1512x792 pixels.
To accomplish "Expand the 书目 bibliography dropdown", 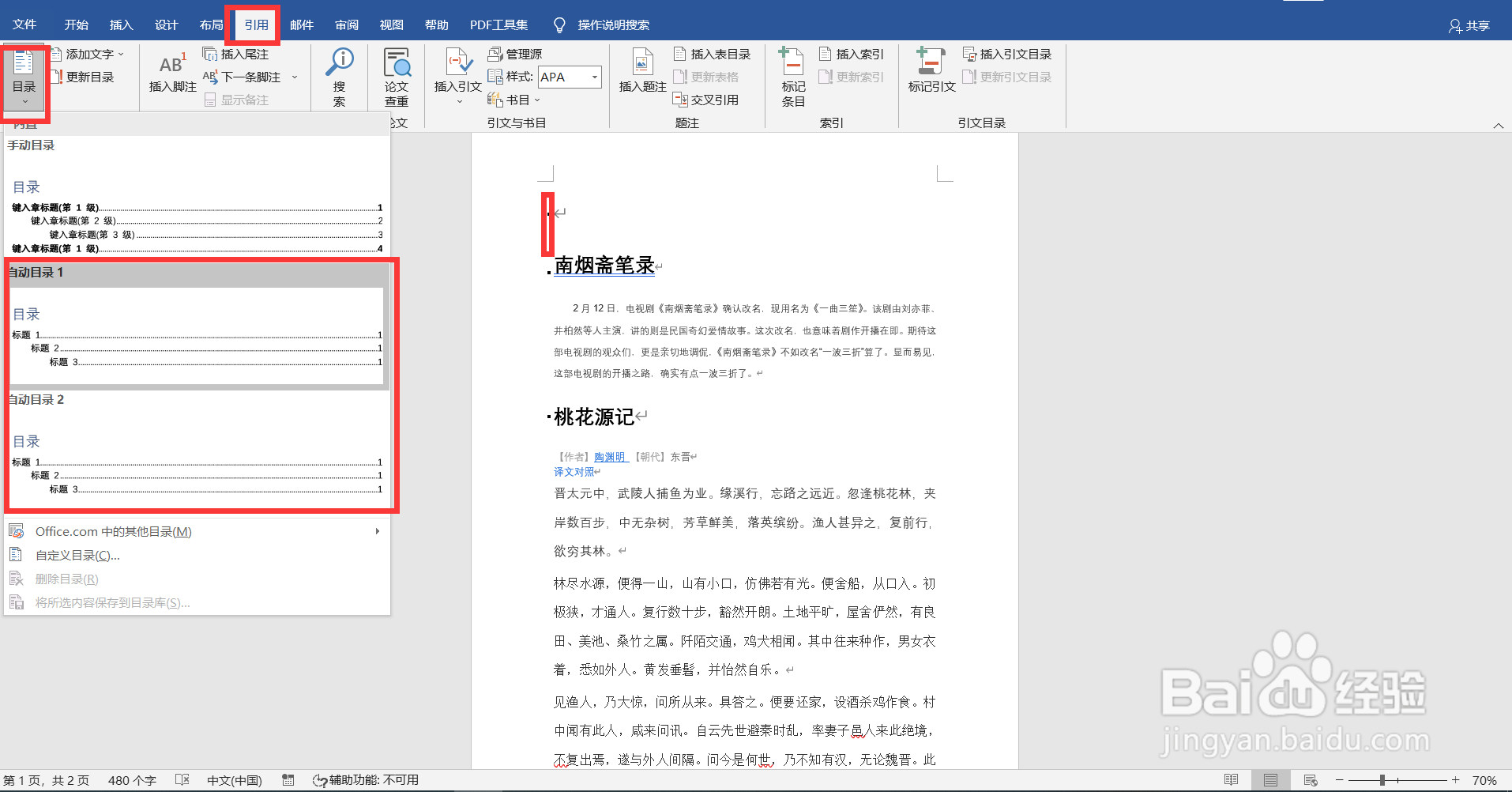I will point(538,99).
